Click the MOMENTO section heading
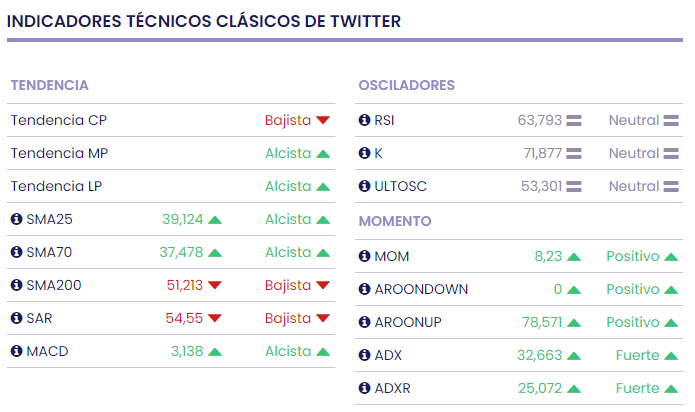Screen dimensions: 695x412 tap(395, 221)
